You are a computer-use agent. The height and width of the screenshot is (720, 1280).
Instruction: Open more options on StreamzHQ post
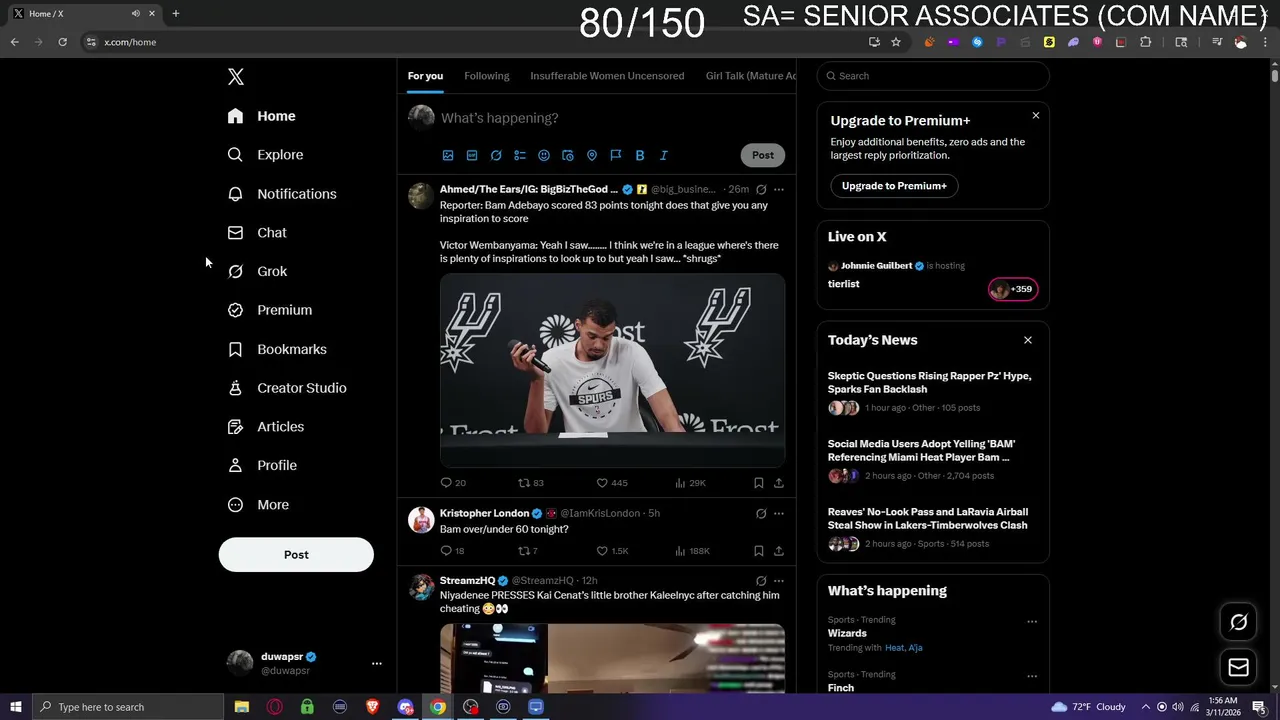tap(779, 580)
